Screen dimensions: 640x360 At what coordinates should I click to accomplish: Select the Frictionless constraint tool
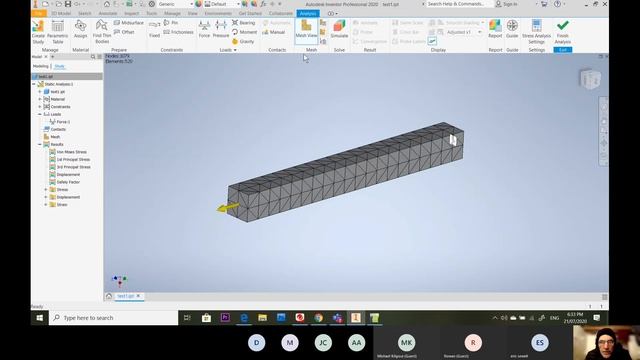[178, 32]
